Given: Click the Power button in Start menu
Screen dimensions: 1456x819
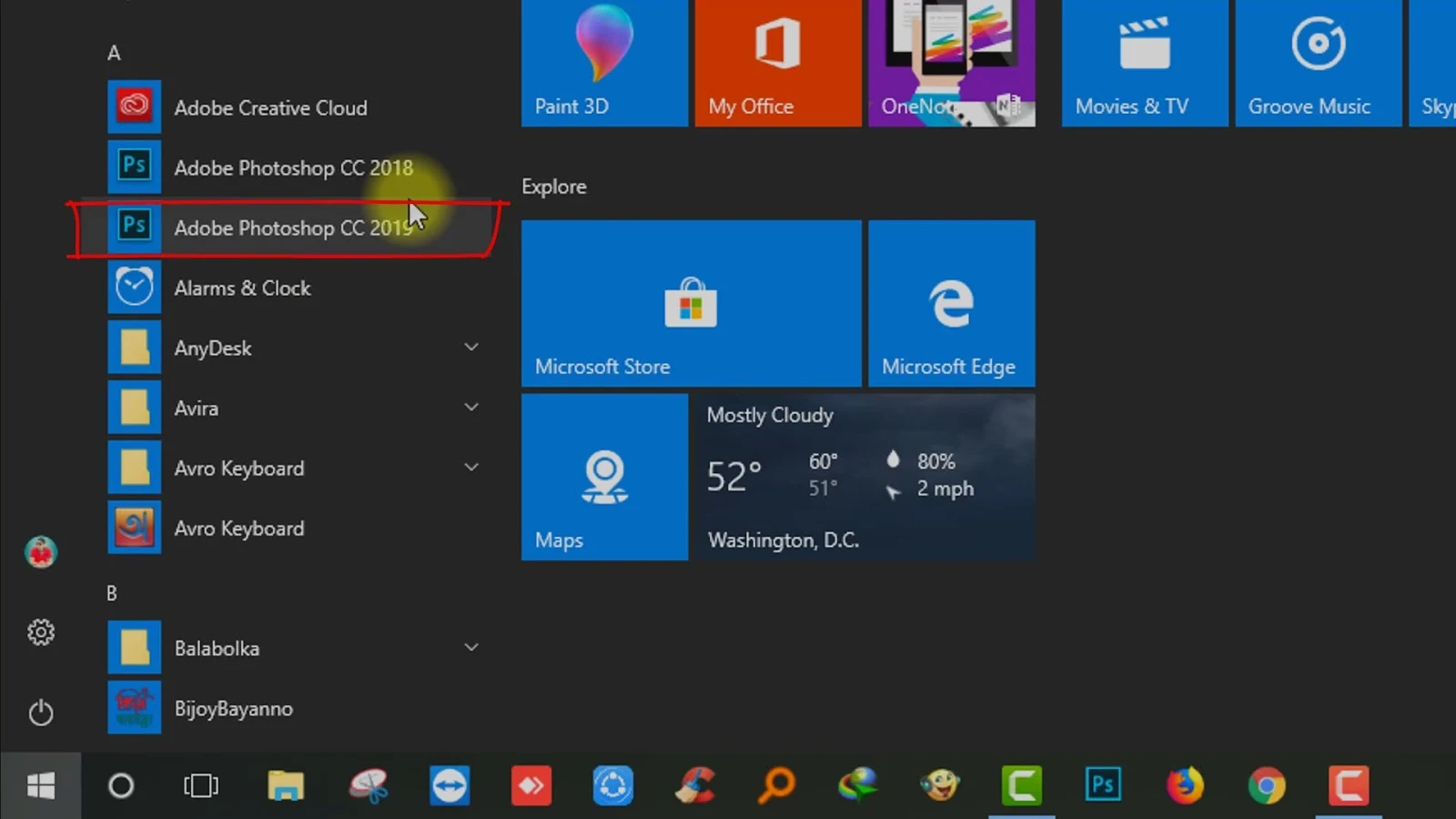Looking at the screenshot, I should click(41, 712).
